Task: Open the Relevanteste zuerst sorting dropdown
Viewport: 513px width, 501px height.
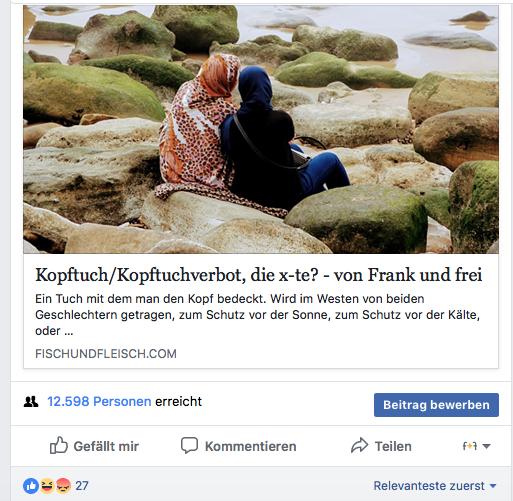Action: point(435,486)
